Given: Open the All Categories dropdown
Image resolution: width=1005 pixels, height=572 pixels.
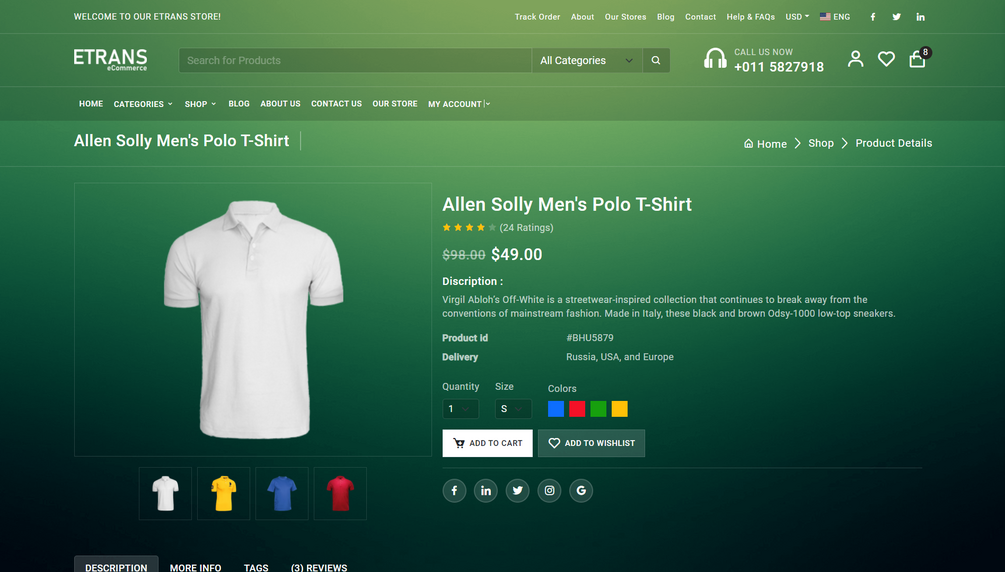Looking at the screenshot, I should (x=587, y=60).
